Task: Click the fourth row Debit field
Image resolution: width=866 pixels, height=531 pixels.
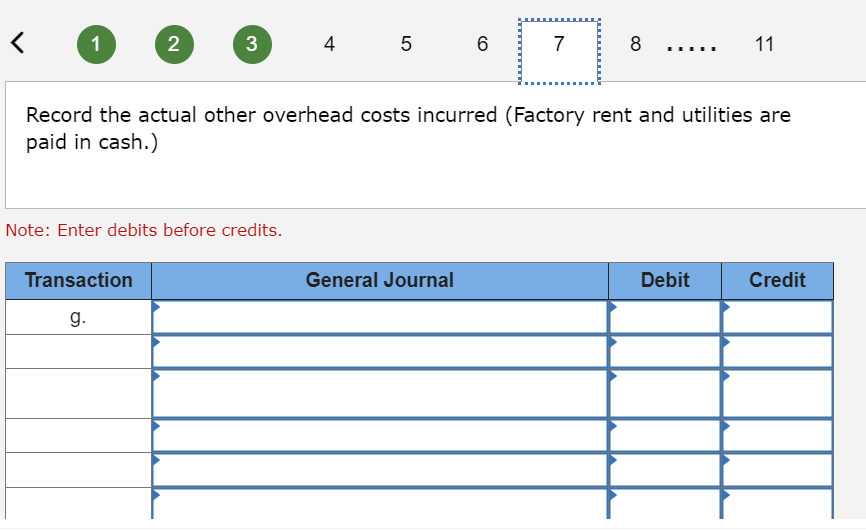Action: [665, 435]
